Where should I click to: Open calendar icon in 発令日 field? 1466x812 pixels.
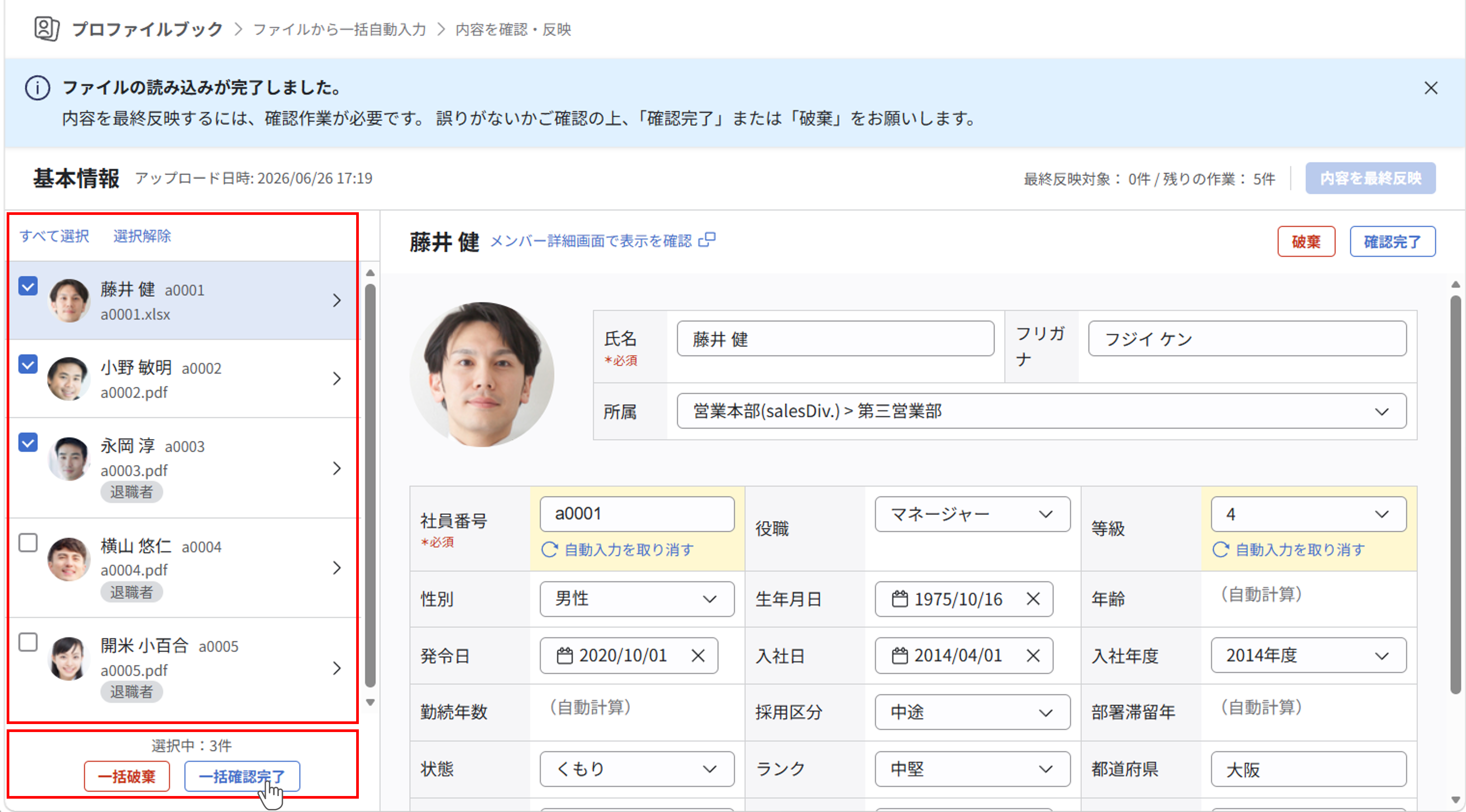(x=564, y=655)
